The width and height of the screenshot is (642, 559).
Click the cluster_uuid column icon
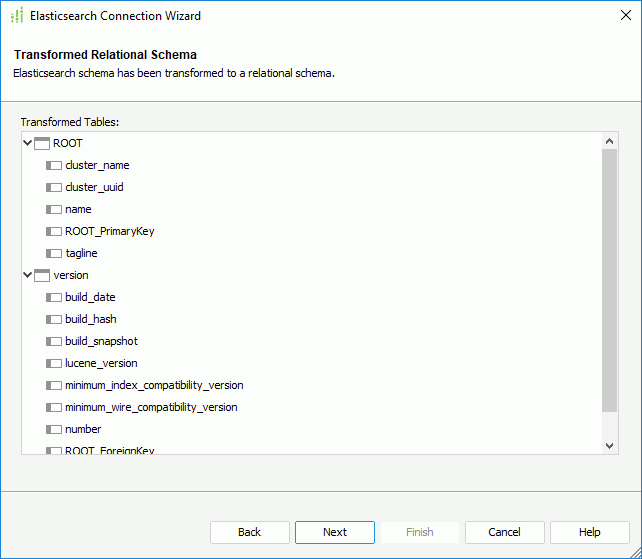pos(54,188)
